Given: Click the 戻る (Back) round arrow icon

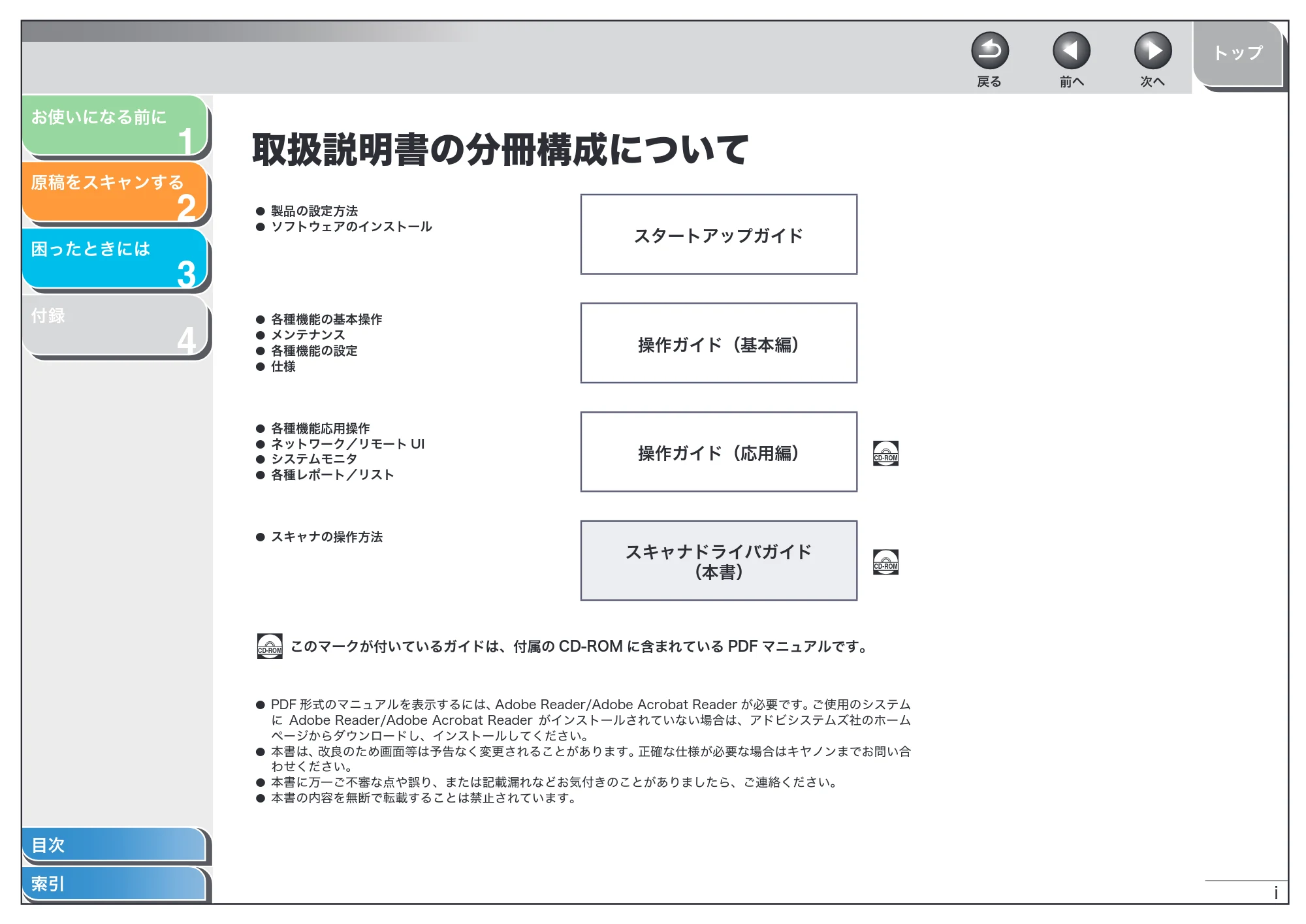Looking at the screenshot, I should click(989, 51).
